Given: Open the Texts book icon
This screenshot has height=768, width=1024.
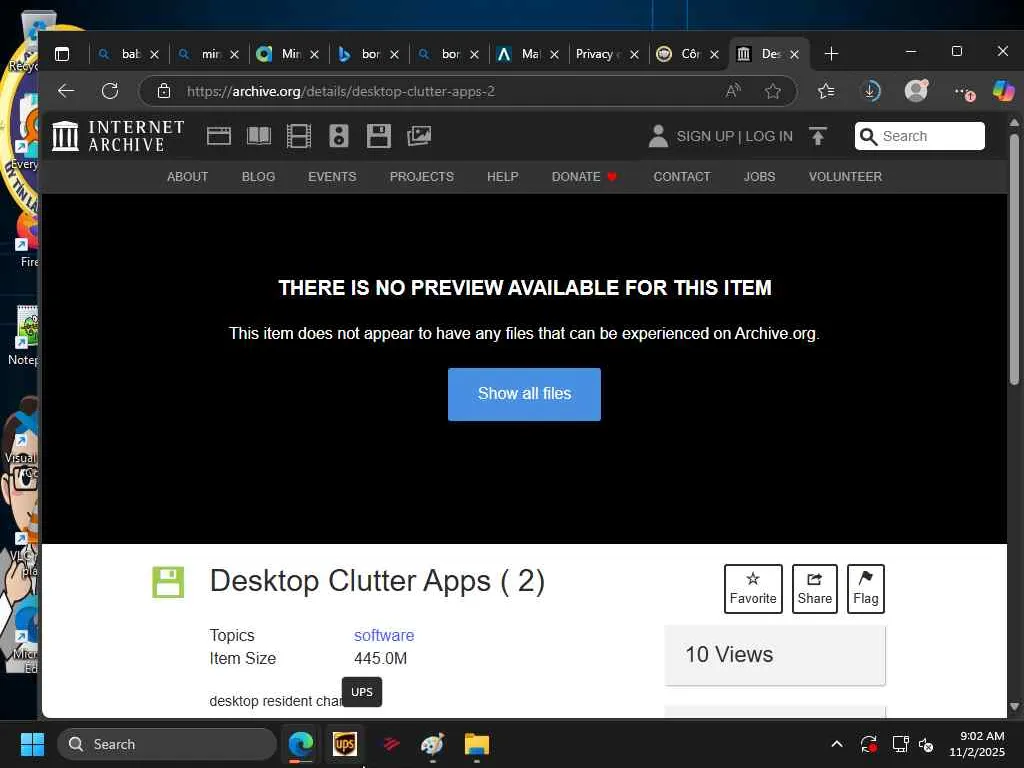Looking at the screenshot, I should 259,136.
